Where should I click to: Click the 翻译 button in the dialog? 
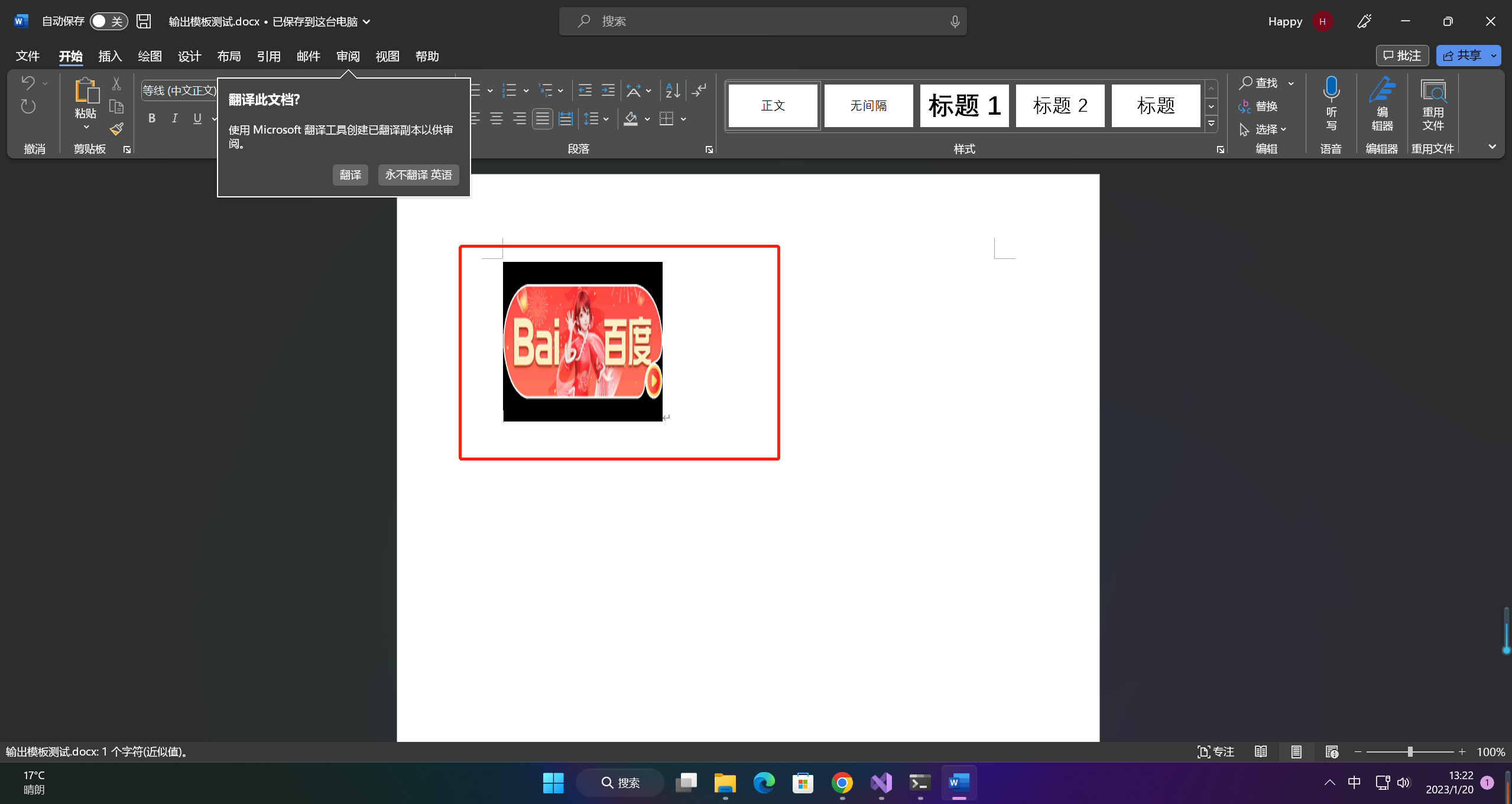(350, 174)
